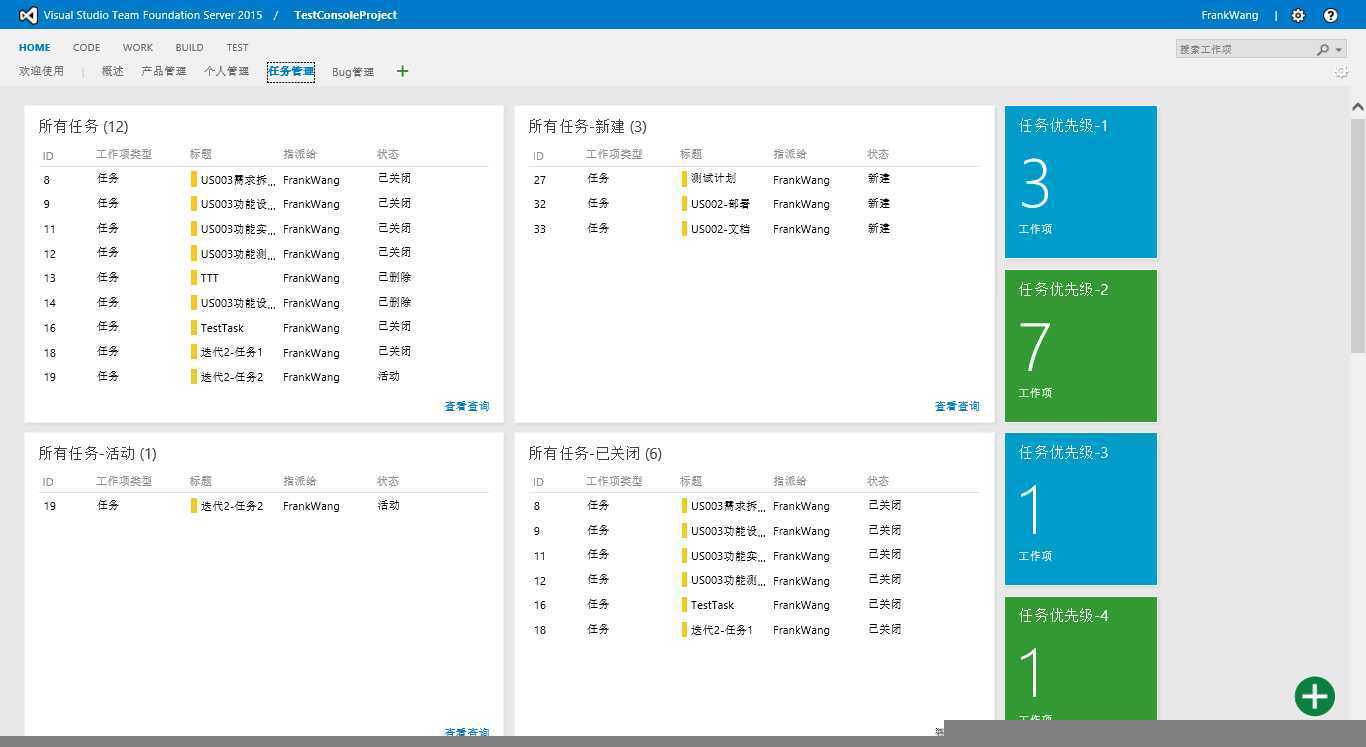This screenshot has height=747, width=1366.
Task: Click the Visual Studio logo icon
Action: 28,15
